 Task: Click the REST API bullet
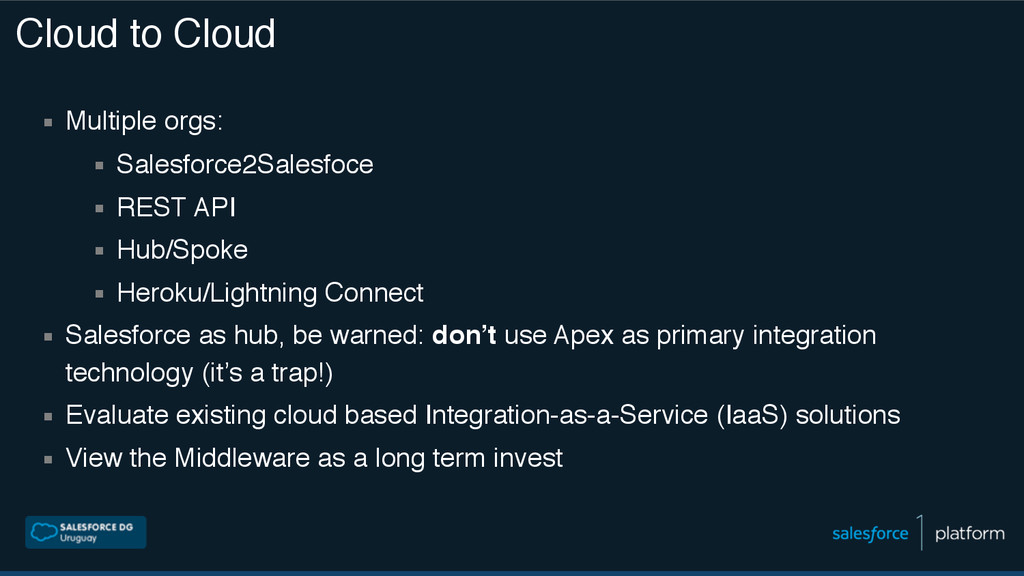[x=176, y=208]
